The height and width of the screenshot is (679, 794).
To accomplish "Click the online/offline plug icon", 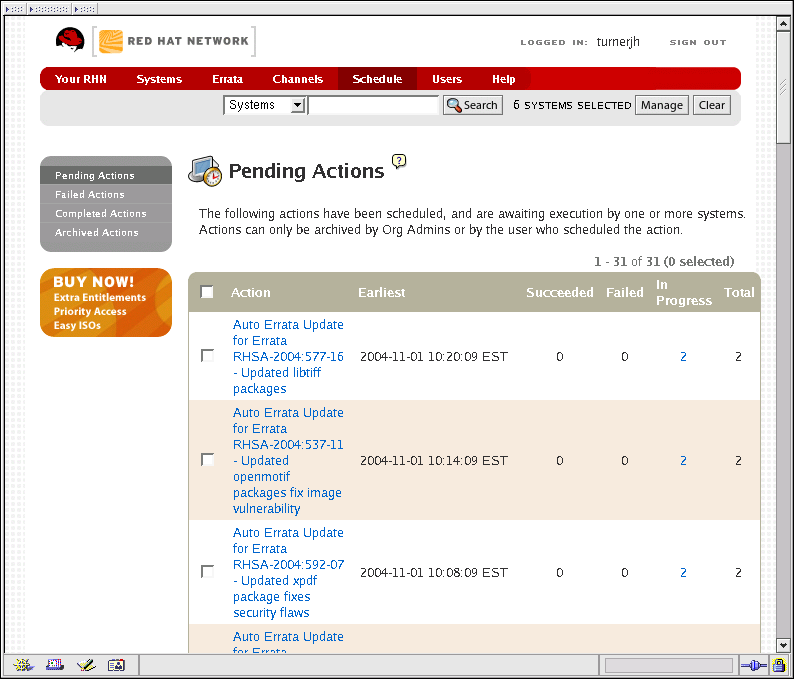I will (x=753, y=665).
